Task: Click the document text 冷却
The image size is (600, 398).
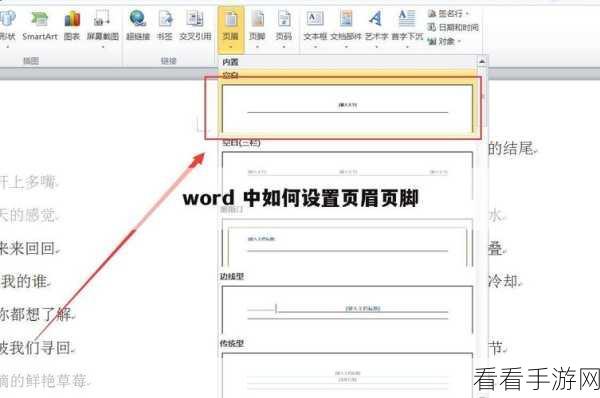Action: pos(504,281)
